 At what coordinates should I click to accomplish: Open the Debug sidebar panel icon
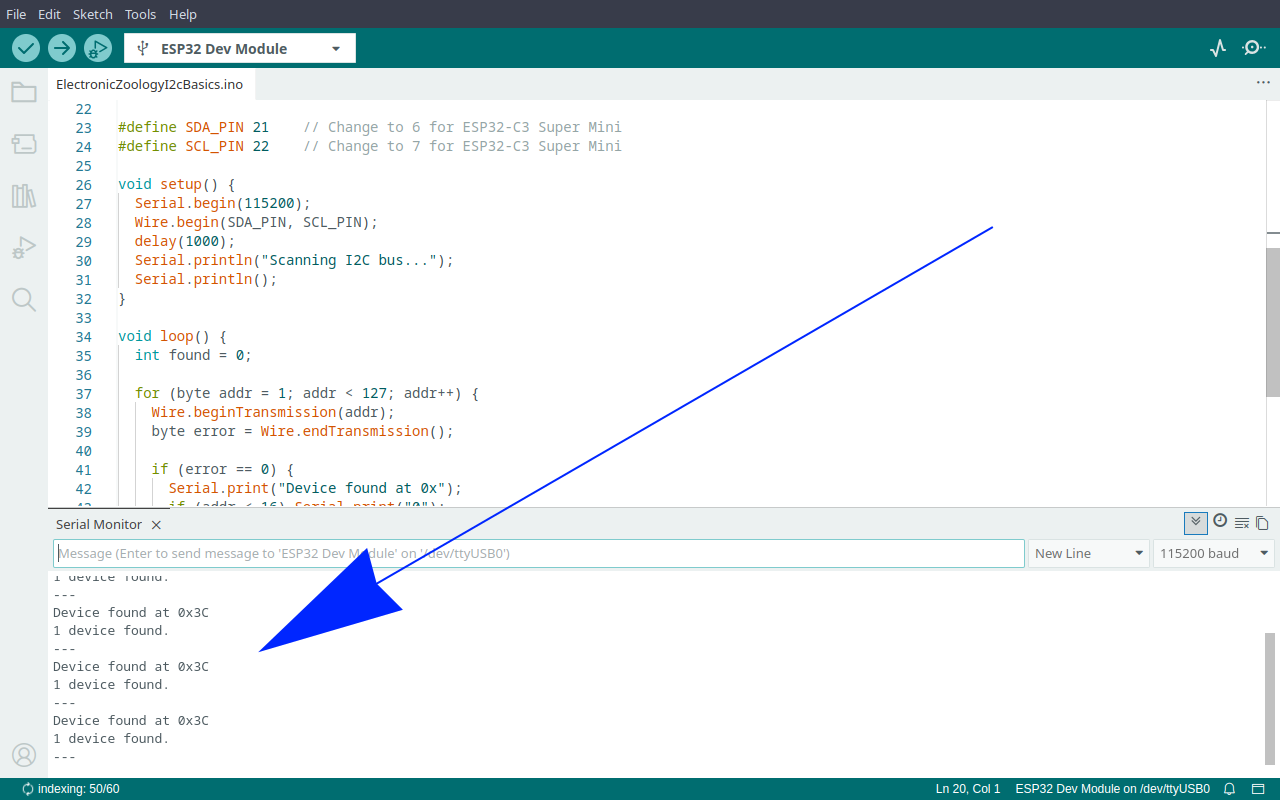coord(24,248)
